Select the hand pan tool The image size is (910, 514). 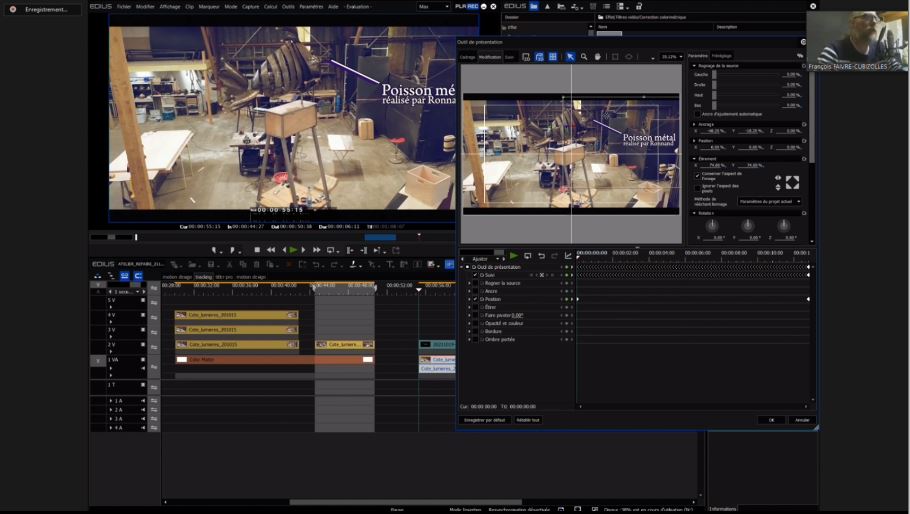pos(597,57)
